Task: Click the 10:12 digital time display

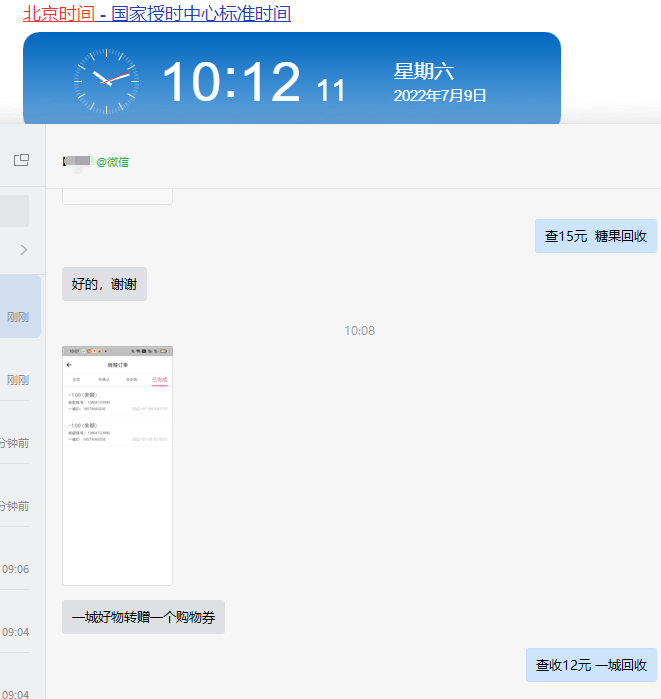Action: (231, 82)
